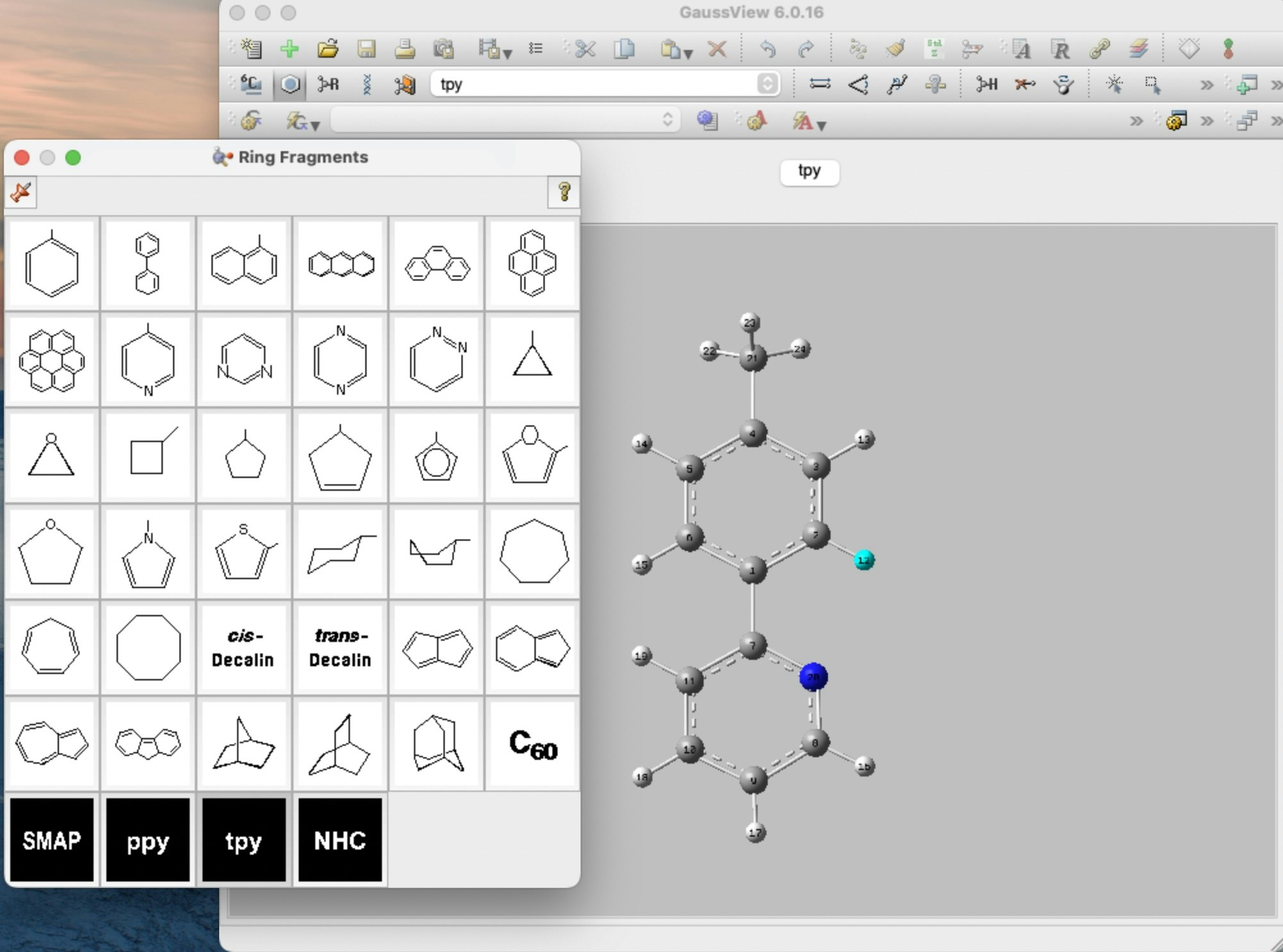The height and width of the screenshot is (952, 1283).
Task: Pin the Ring Fragments palette open
Action: click(x=21, y=192)
